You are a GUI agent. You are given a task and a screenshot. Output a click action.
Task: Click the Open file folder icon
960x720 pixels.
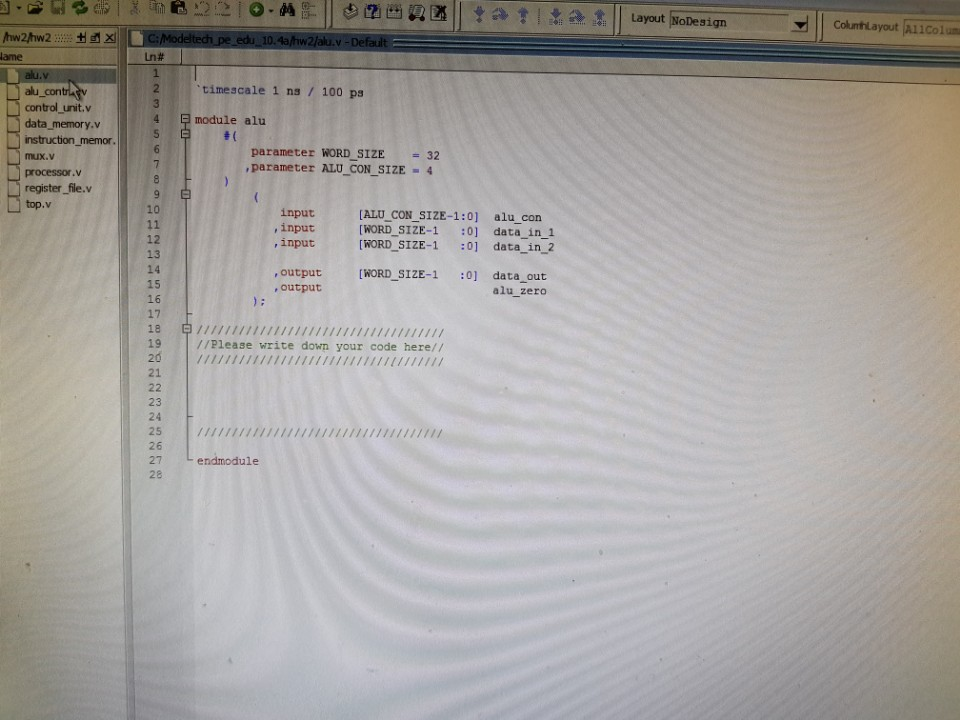tap(34, 8)
